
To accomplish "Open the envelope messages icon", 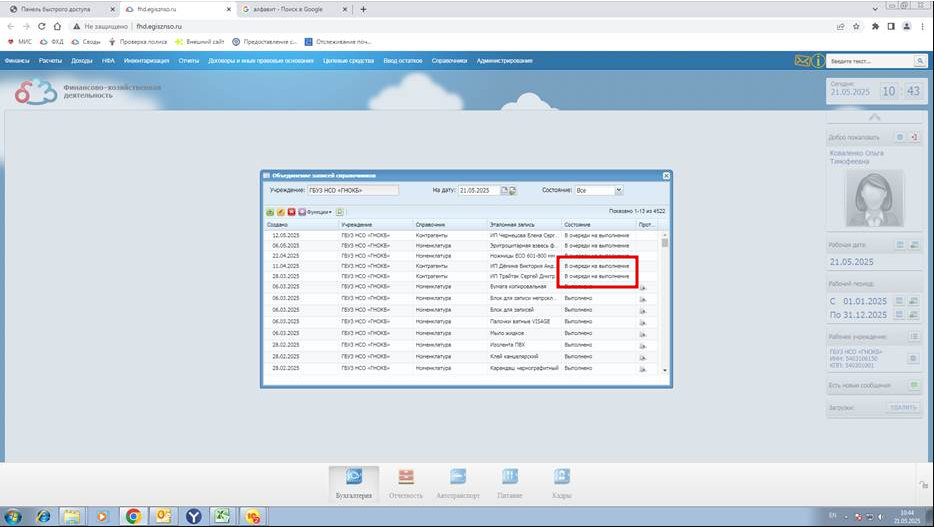I will 802,61.
